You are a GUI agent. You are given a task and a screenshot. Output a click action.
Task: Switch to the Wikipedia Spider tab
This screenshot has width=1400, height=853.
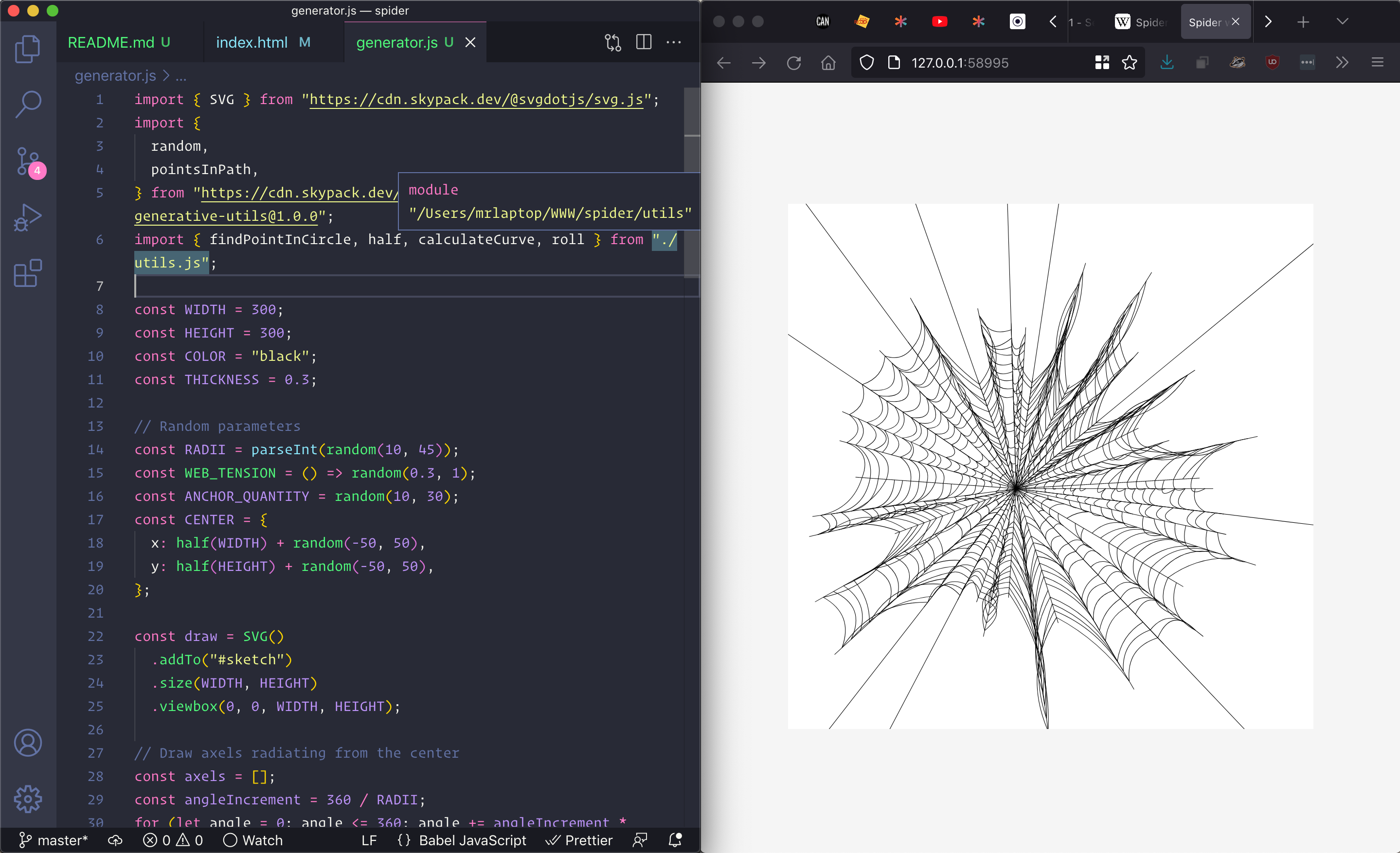click(x=1141, y=21)
